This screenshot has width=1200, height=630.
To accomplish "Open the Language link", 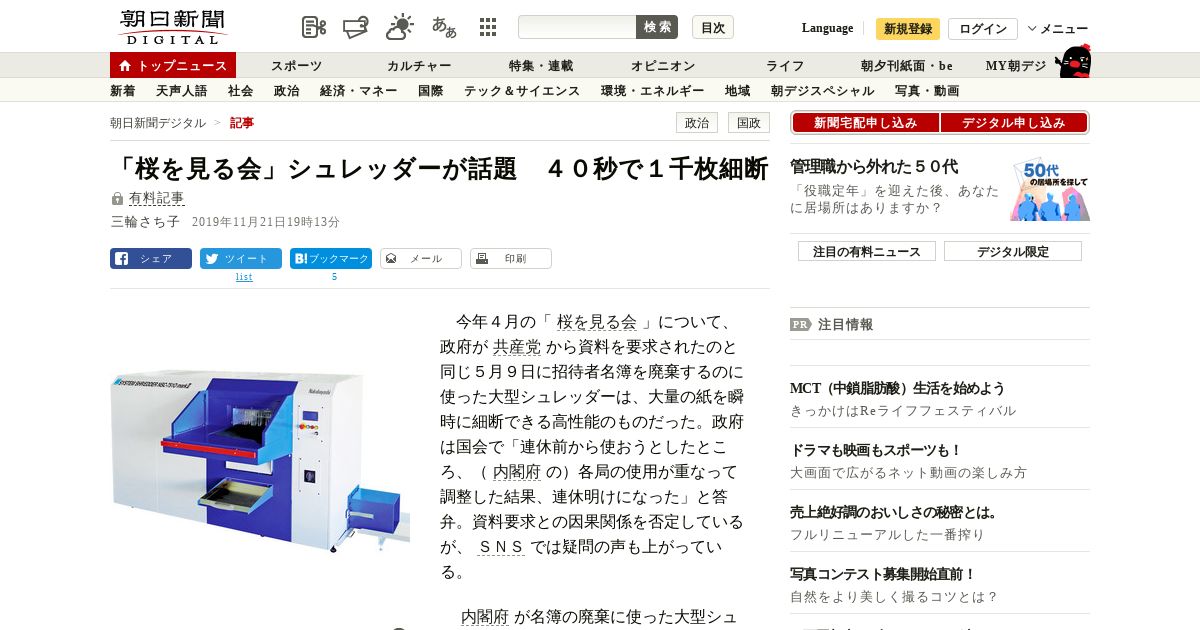I will (x=827, y=28).
